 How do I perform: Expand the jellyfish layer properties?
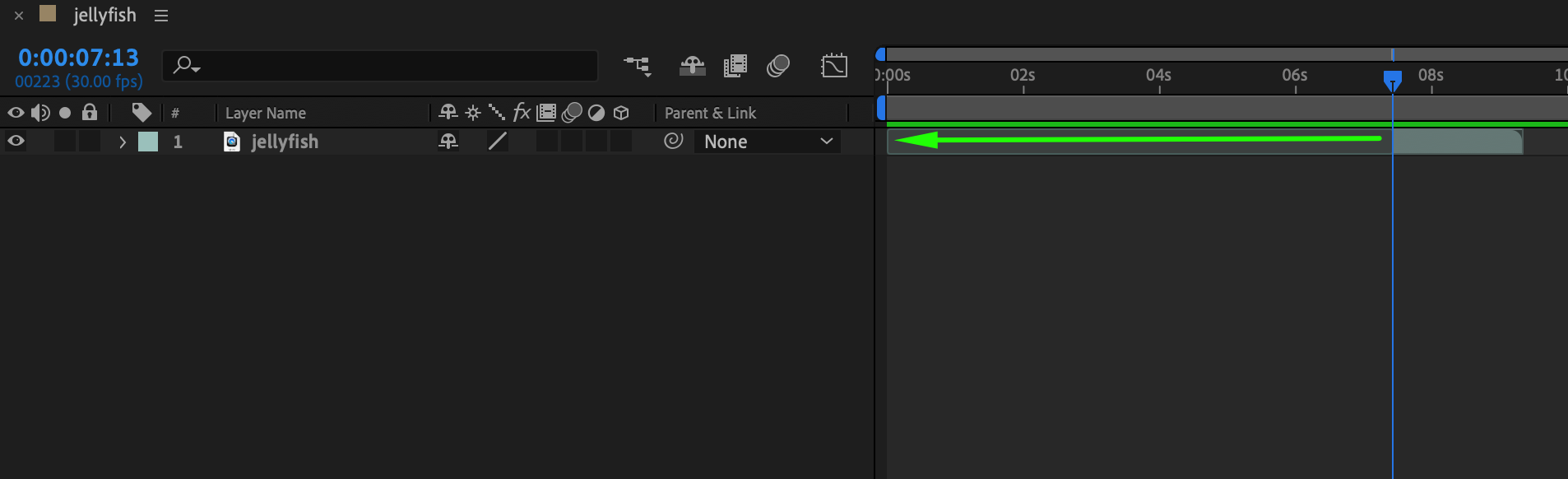[123, 142]
